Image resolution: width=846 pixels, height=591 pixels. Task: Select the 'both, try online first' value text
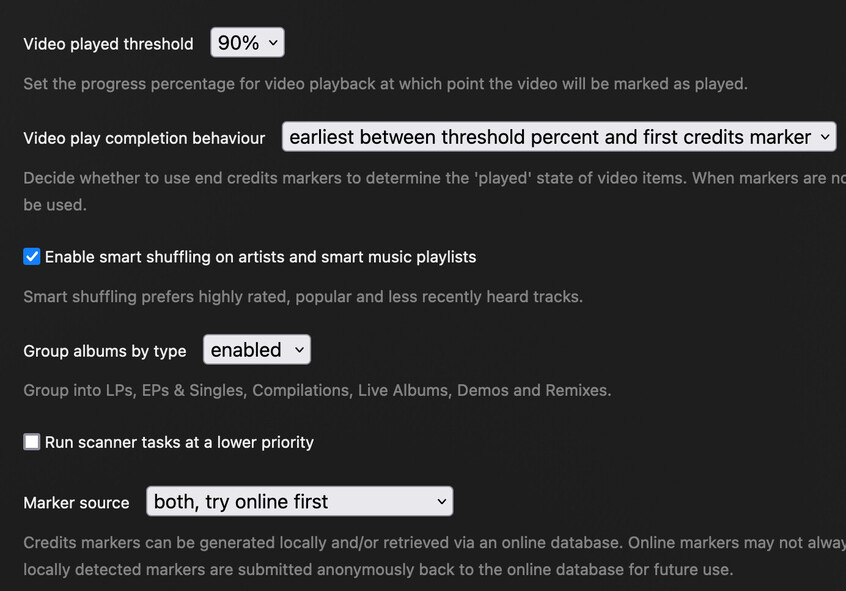coord(241,502)
